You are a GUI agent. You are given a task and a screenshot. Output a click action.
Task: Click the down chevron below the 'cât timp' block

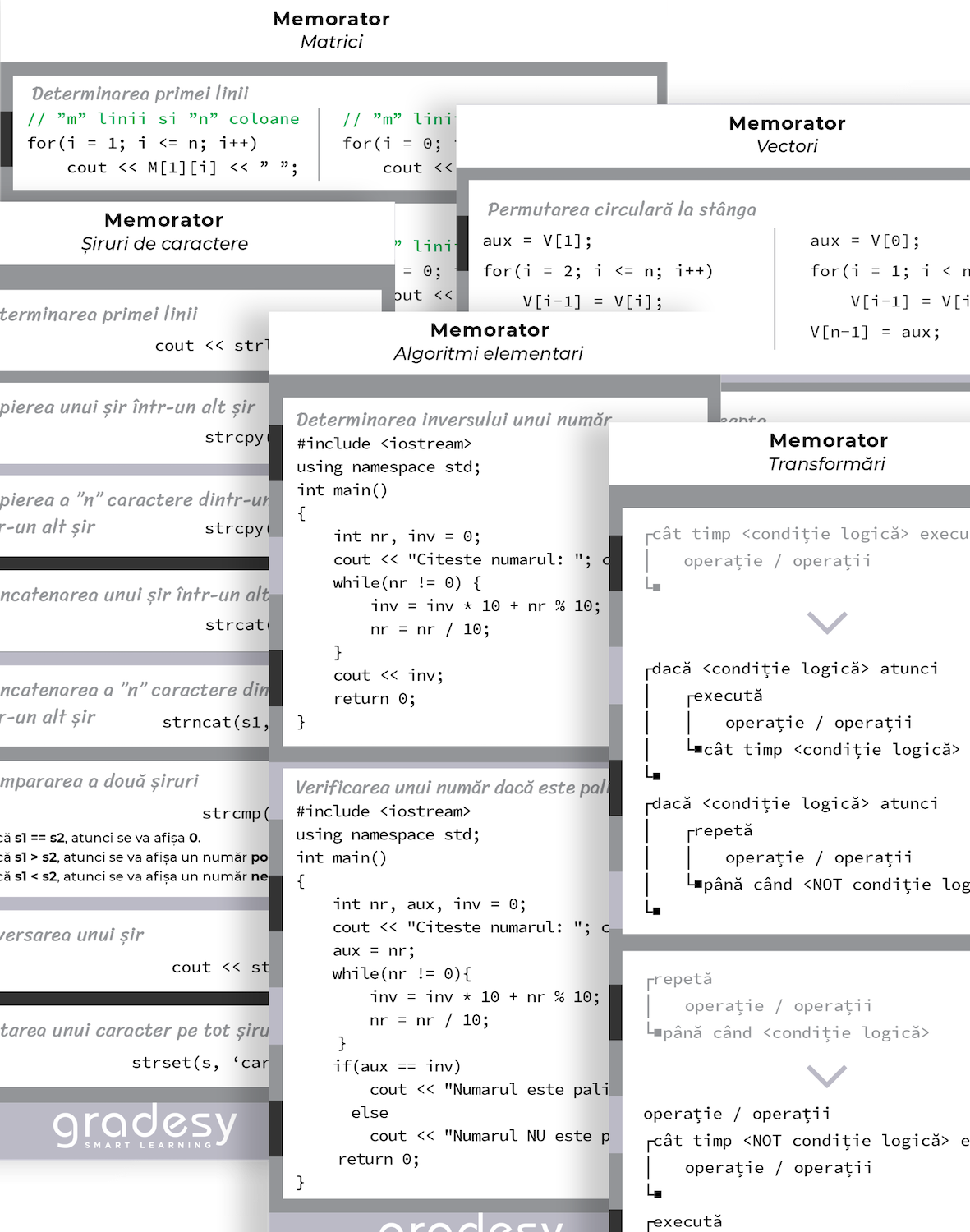[826, 623]
